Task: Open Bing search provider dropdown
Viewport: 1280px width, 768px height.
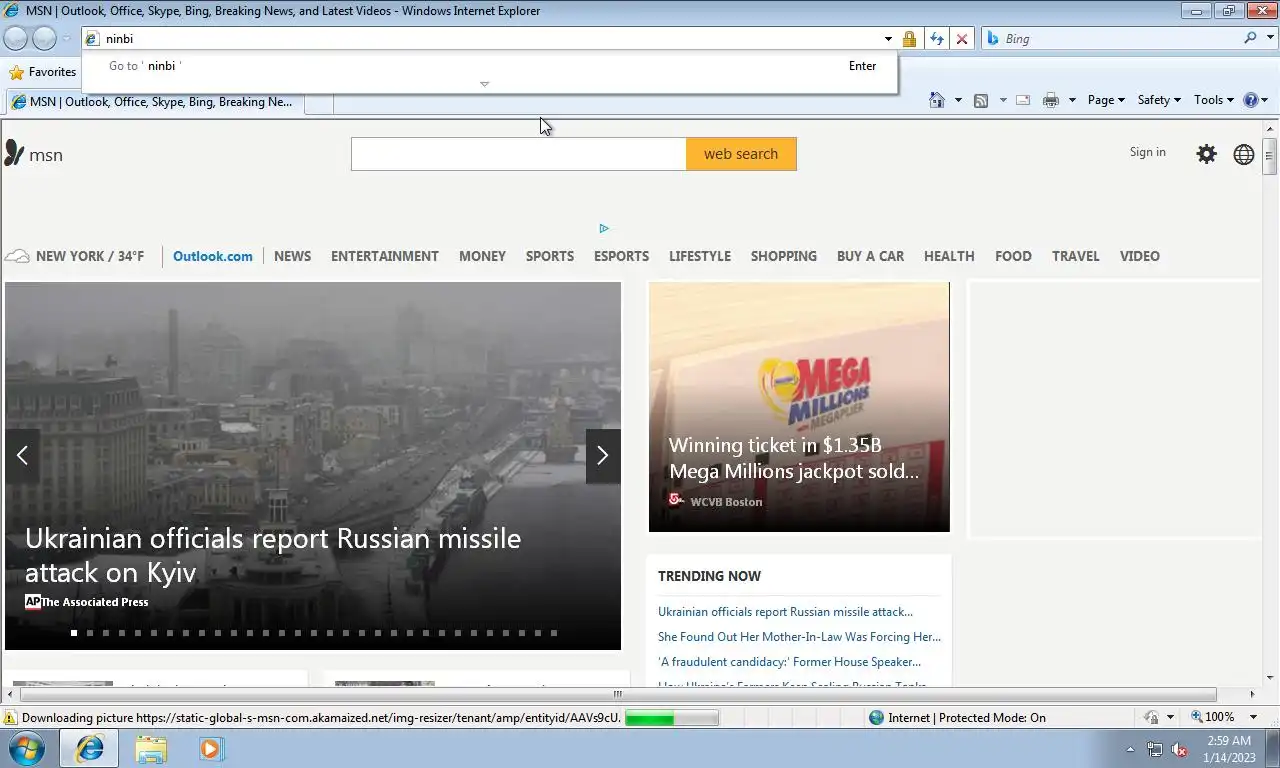Action: [1271, 38]
